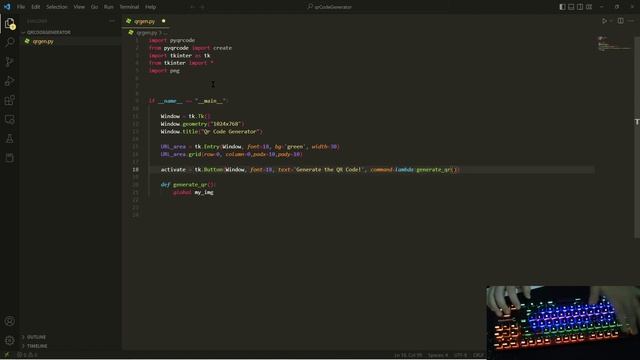This screenshot has height=360, width=640.
Task: Toggle the bottom panel layout icon
Action: point(571,7)
